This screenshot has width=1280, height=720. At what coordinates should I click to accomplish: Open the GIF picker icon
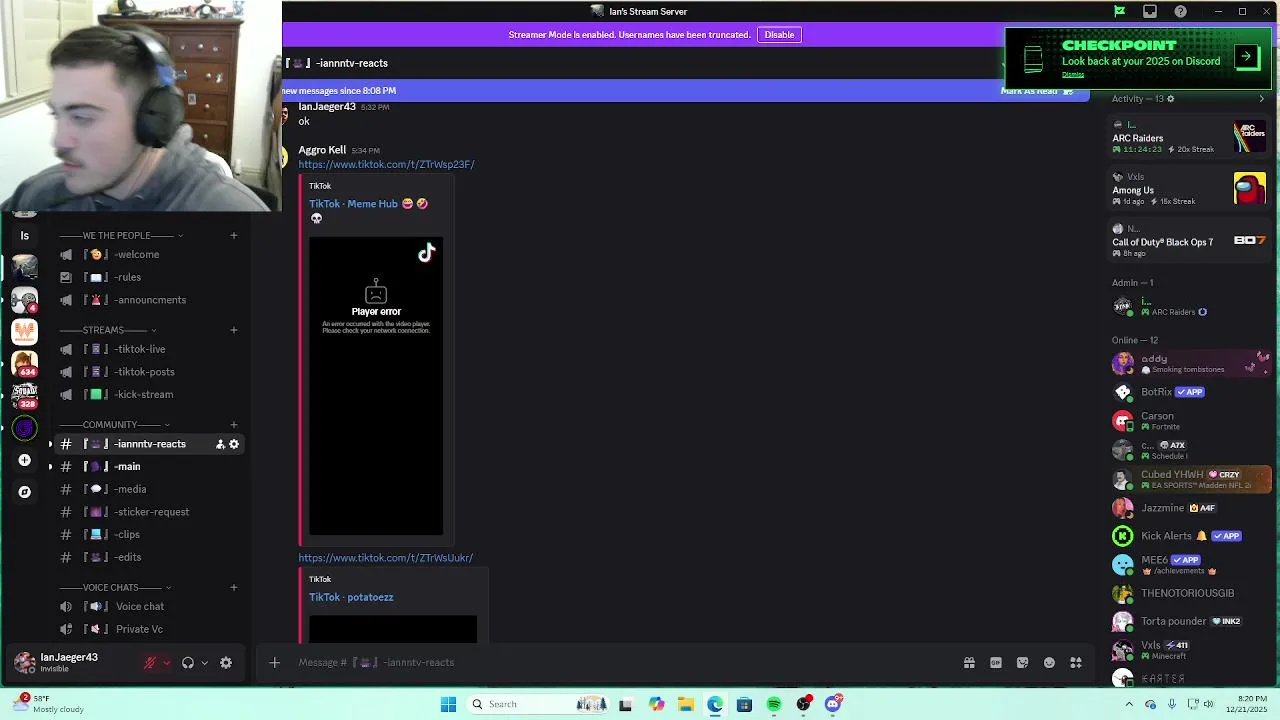996,663
